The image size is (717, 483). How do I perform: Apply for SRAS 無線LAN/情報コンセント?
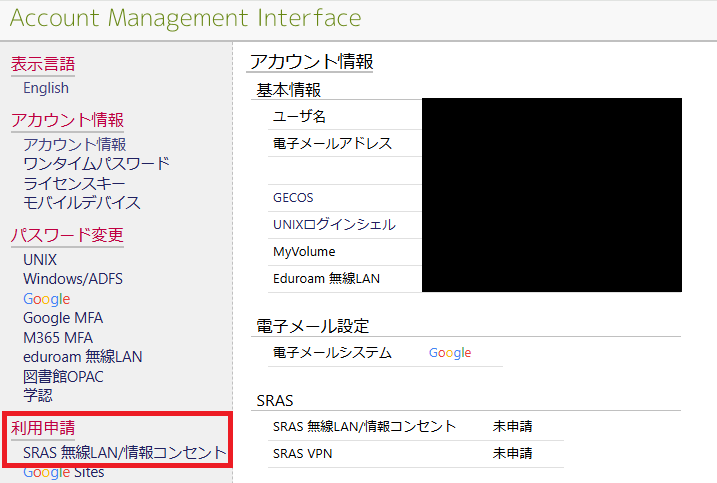click(x=124, y=453)
